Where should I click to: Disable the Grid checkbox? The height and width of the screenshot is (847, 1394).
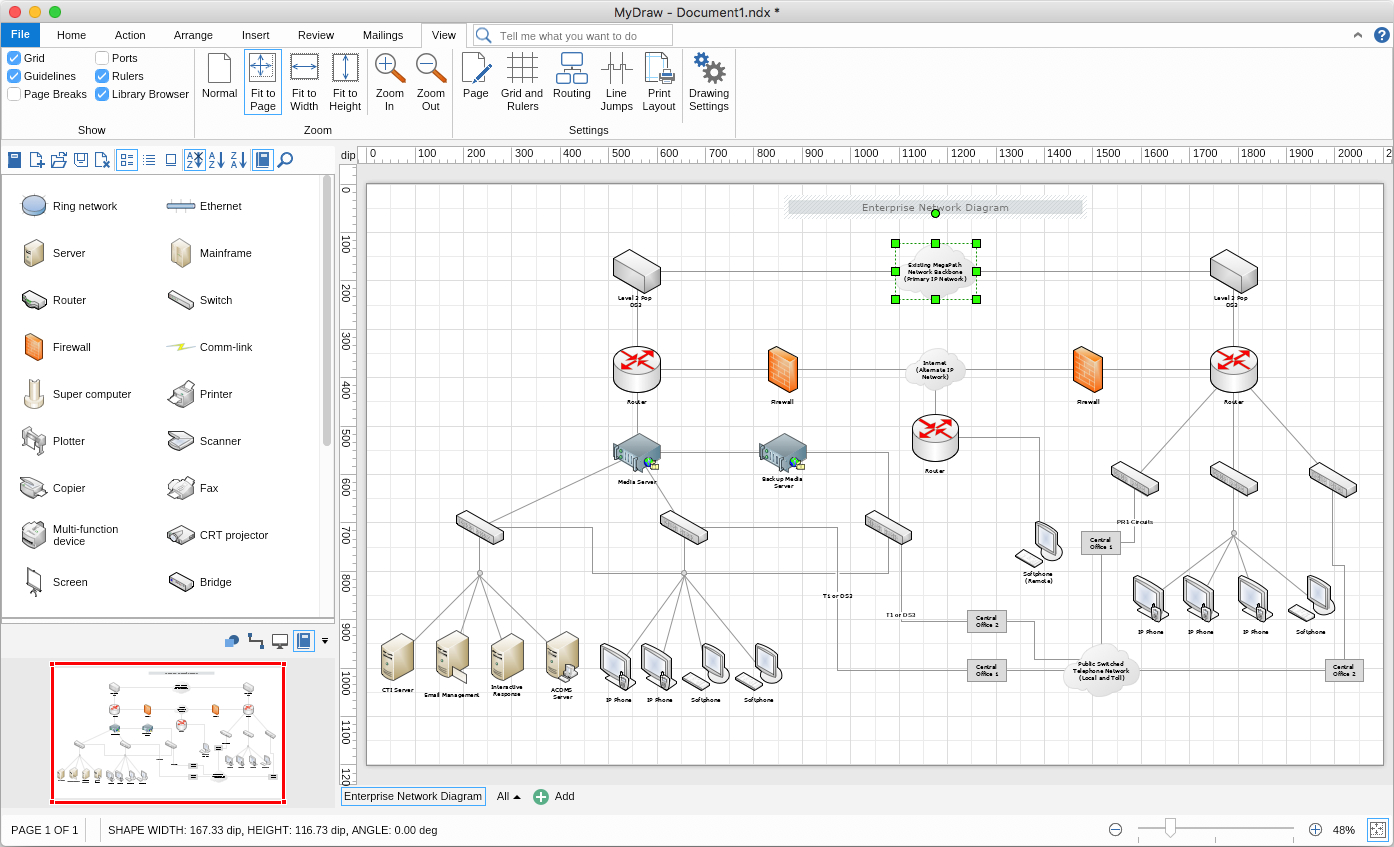click(14, 58)
